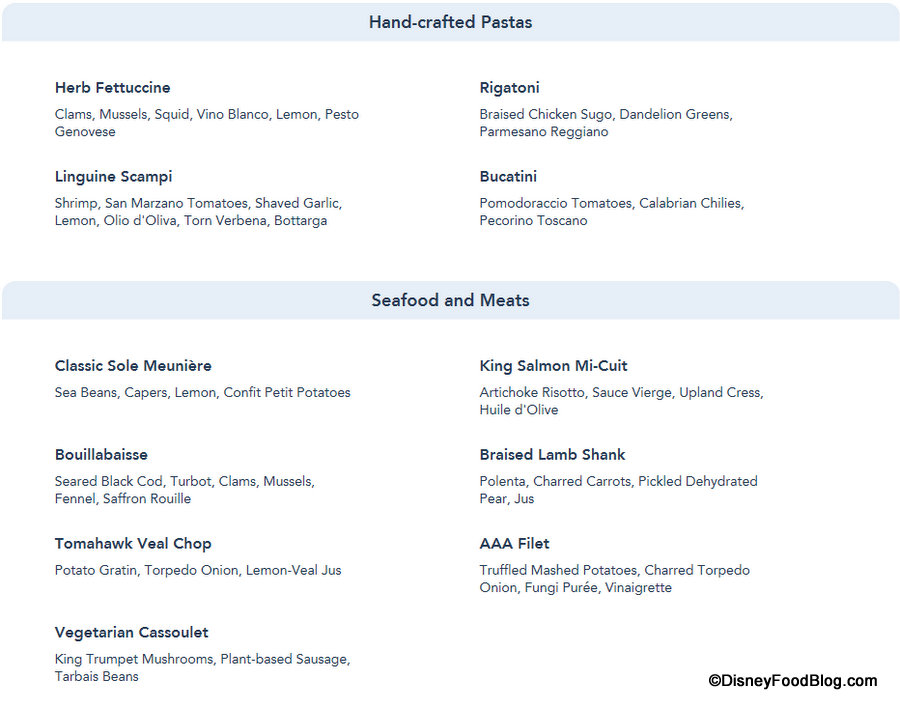Select the Herb Fettuccine dish title
This screenshot has height=708, width=900.
113,88
